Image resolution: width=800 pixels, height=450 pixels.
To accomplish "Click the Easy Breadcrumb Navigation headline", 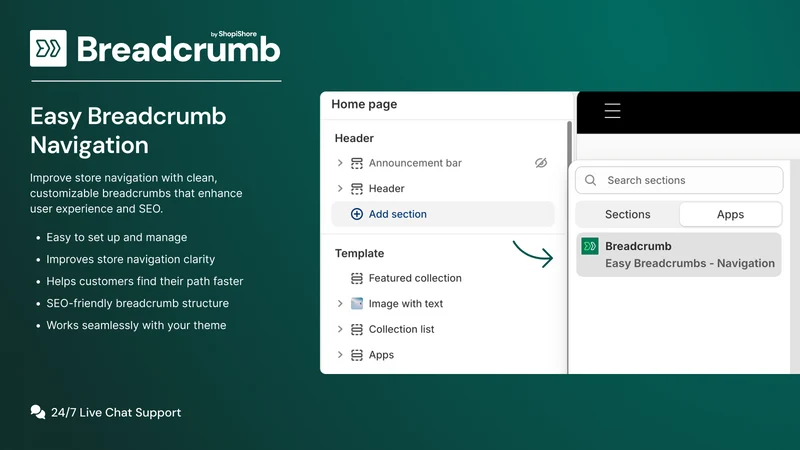I will pyautogui.click(x=128, y=131).
